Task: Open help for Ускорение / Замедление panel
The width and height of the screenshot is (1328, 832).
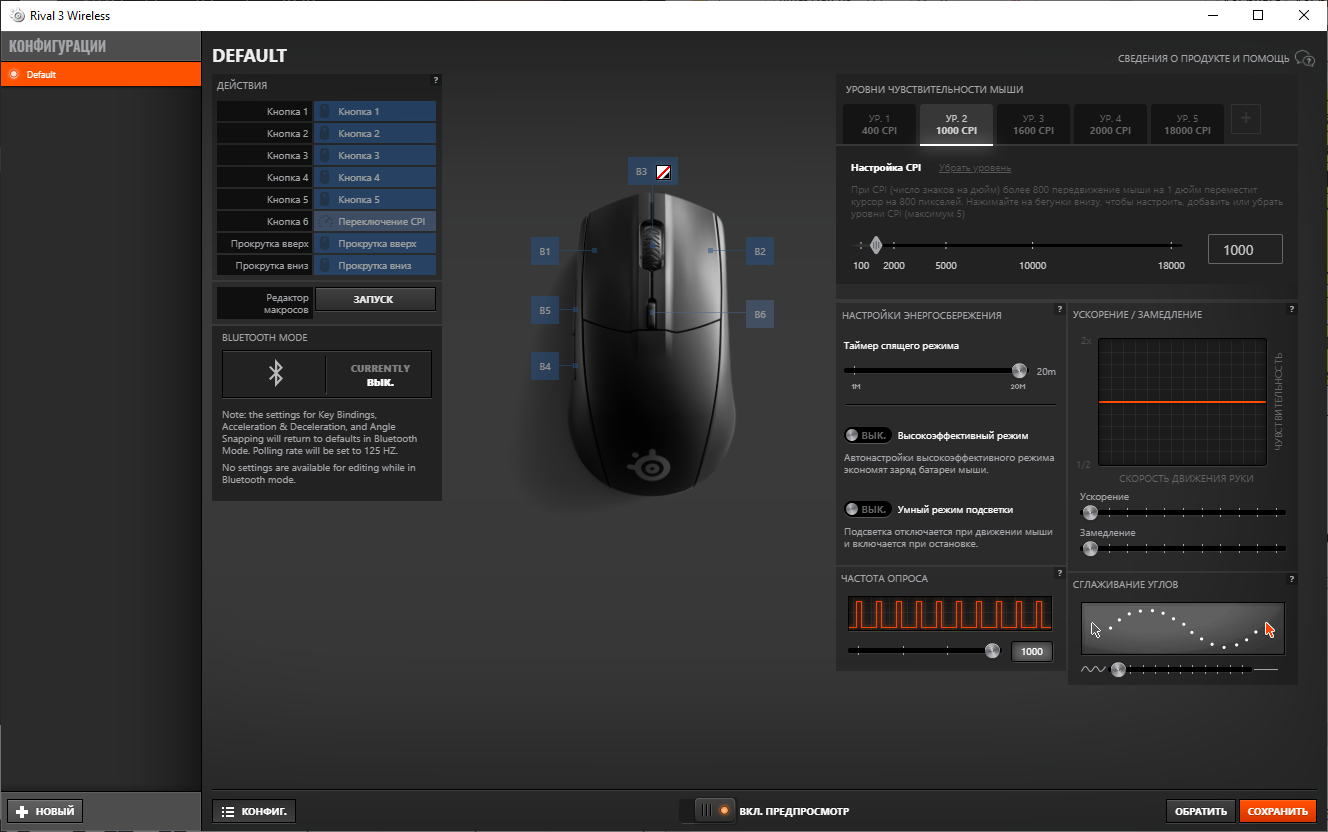Action: click(1292, 309)
